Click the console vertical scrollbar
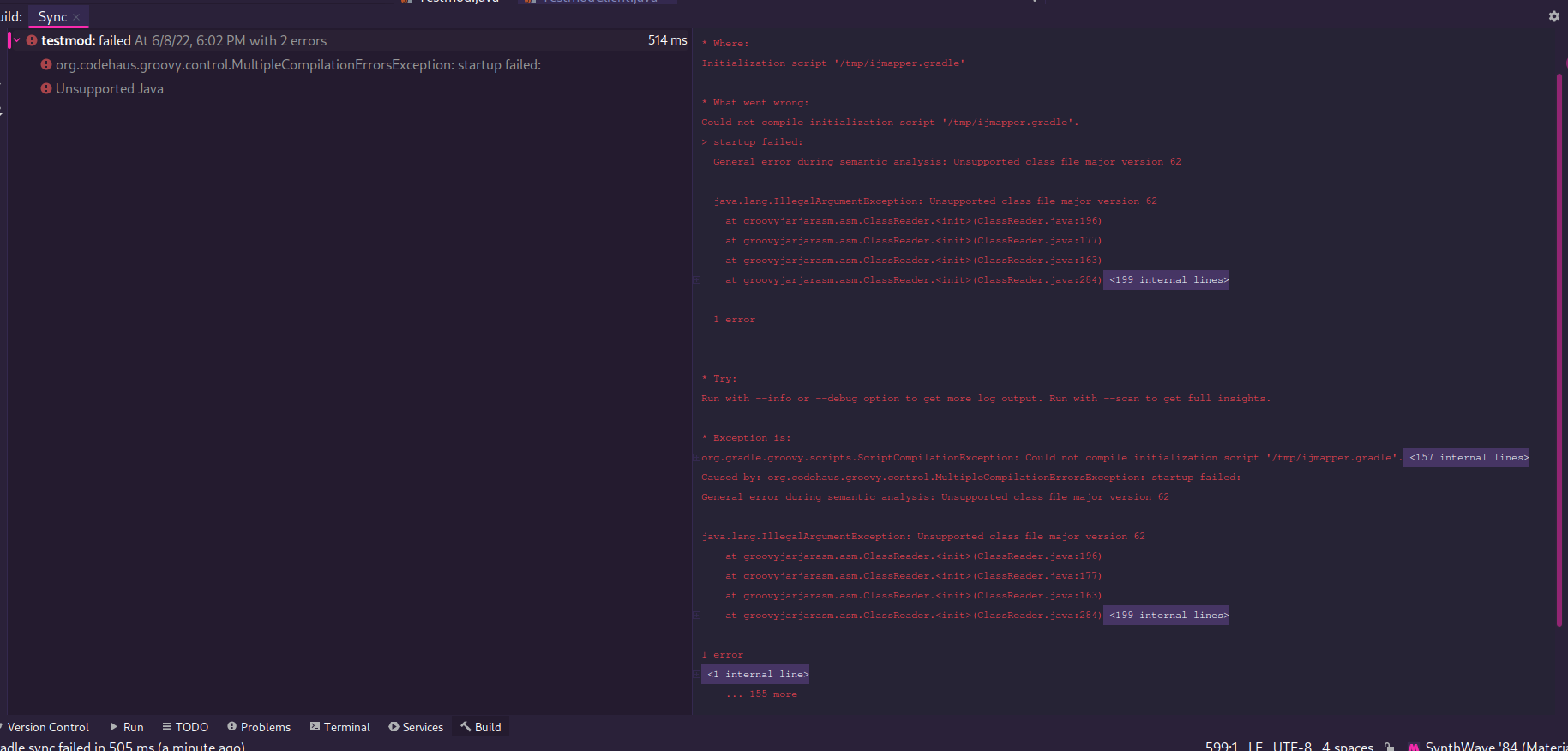The image size is (1568, 751). click(x=1559, y=350)
